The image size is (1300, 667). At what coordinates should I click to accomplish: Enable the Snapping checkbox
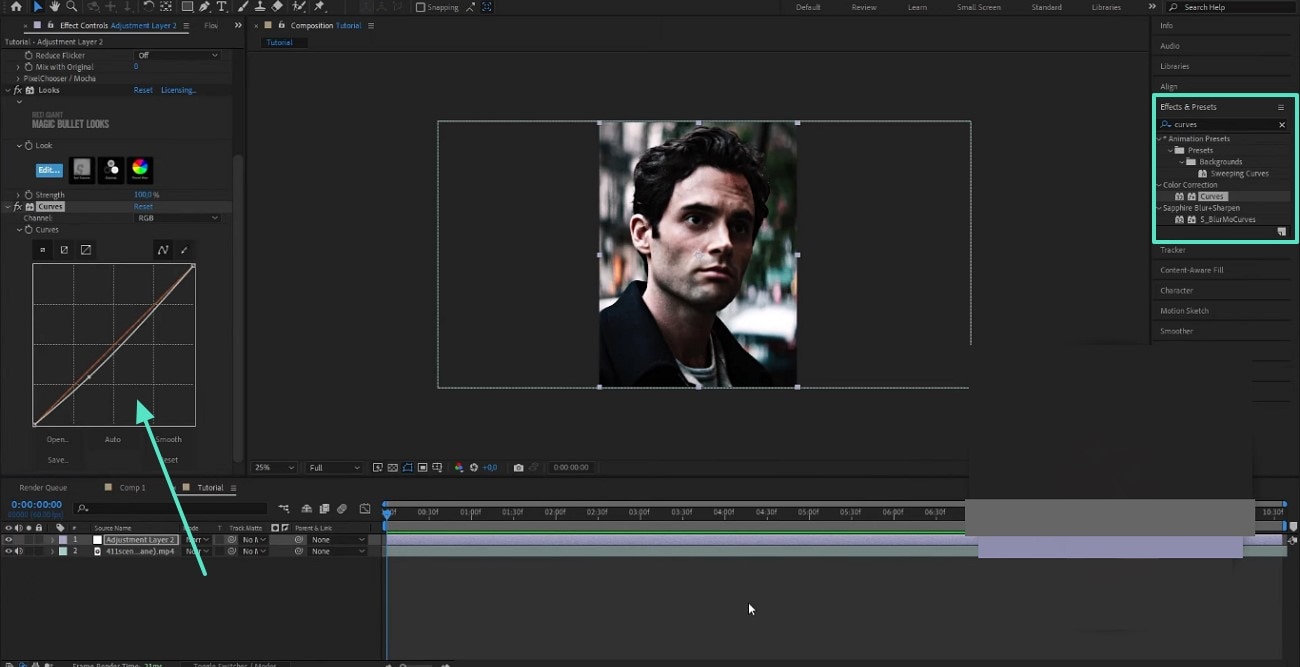coord(420,7)
